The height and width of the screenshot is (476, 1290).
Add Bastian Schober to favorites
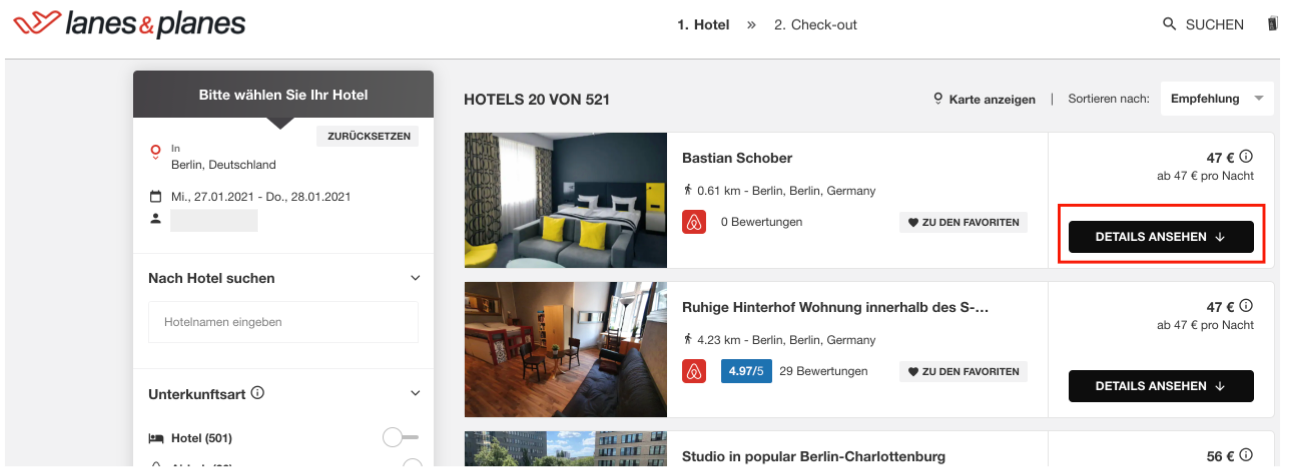963,222
